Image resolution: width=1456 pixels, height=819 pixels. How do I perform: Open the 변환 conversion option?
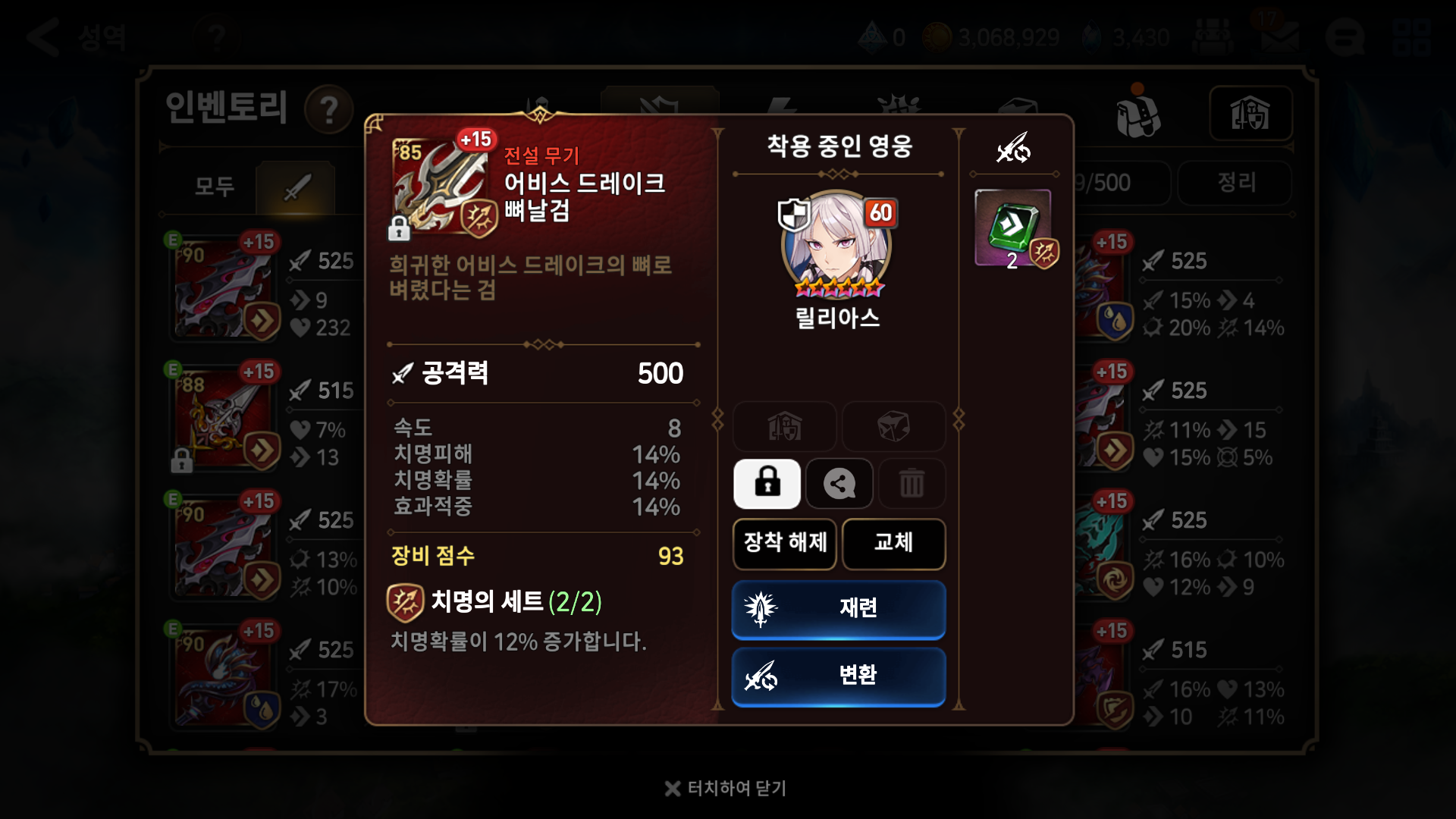coord(839,676)
